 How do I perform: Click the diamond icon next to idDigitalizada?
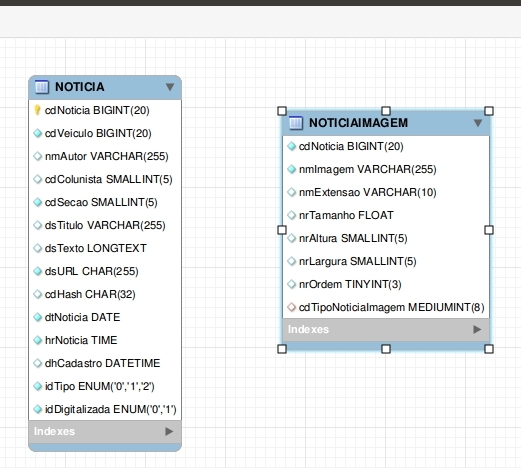click(38, 409)
